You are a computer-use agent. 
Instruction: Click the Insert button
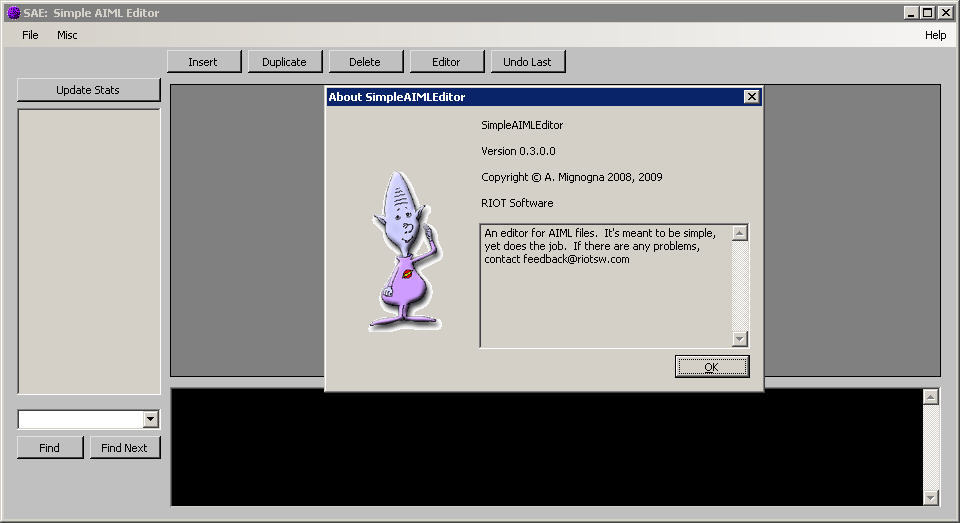click(x=204, y=62)
